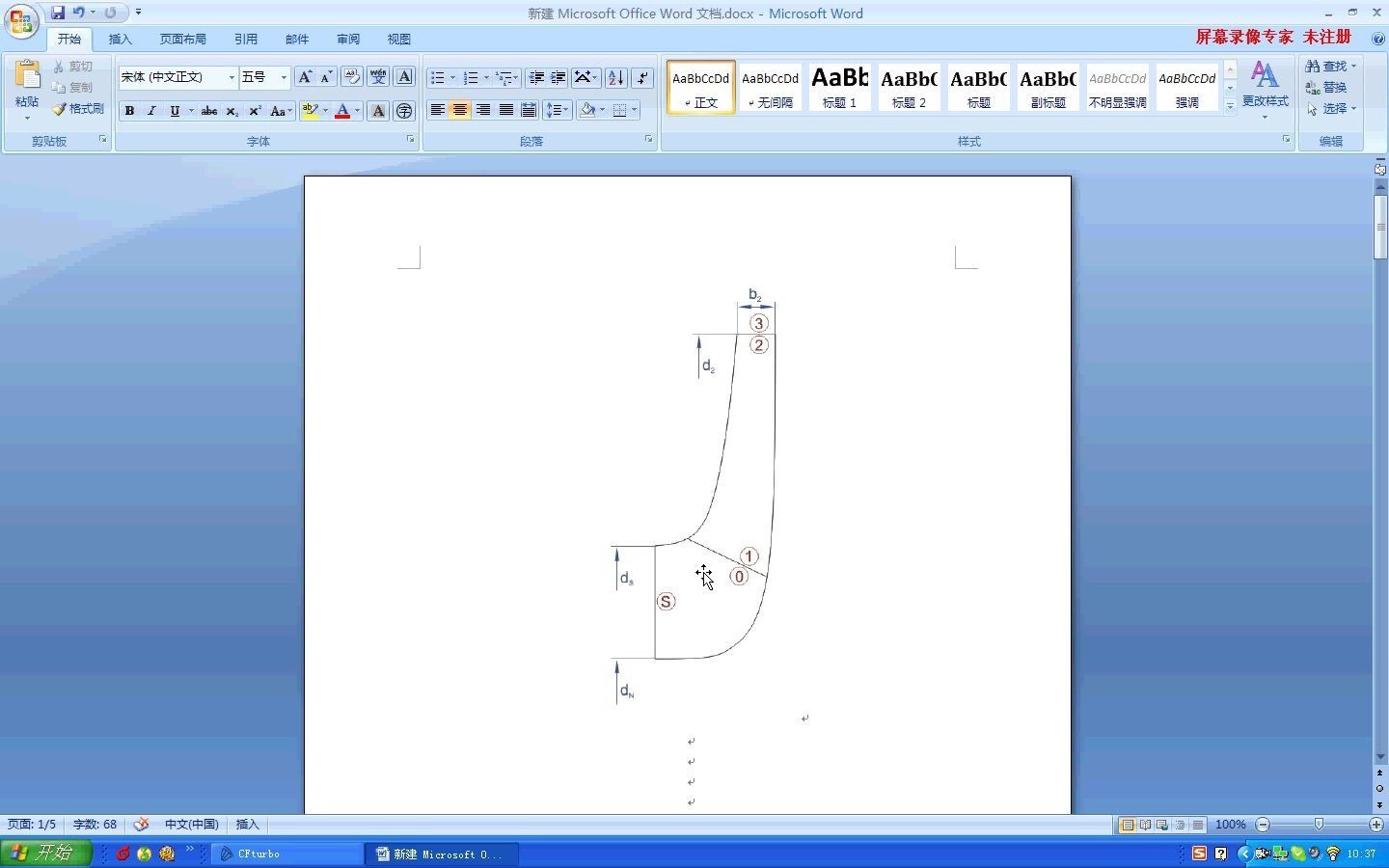Toggle Italic formatting
This screenshot has height=868, width=1389.
pyautogui.click(x=151, y=111)
